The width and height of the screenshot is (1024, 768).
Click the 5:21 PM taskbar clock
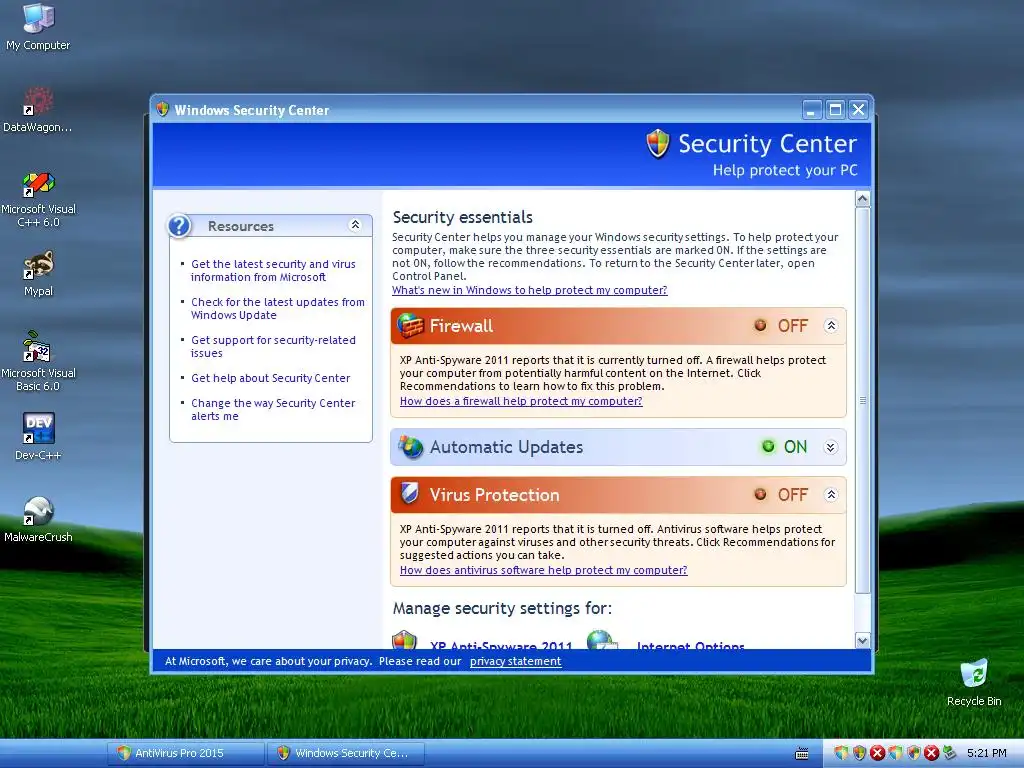click(x=987, y=753)
